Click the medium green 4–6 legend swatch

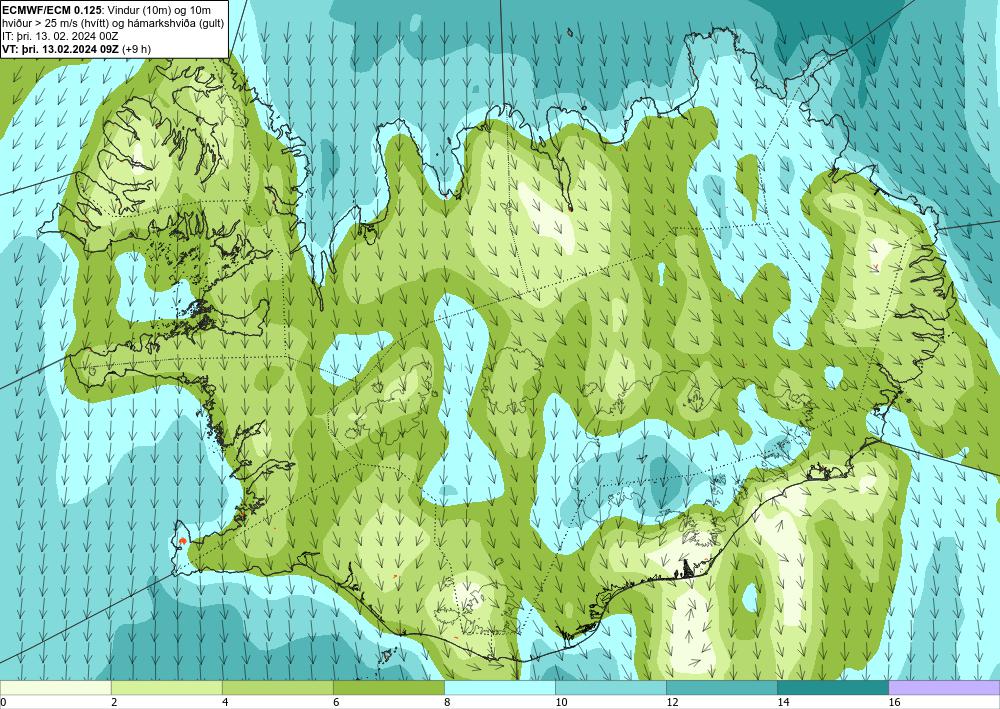pyautogui.click(x=277, y=688)
